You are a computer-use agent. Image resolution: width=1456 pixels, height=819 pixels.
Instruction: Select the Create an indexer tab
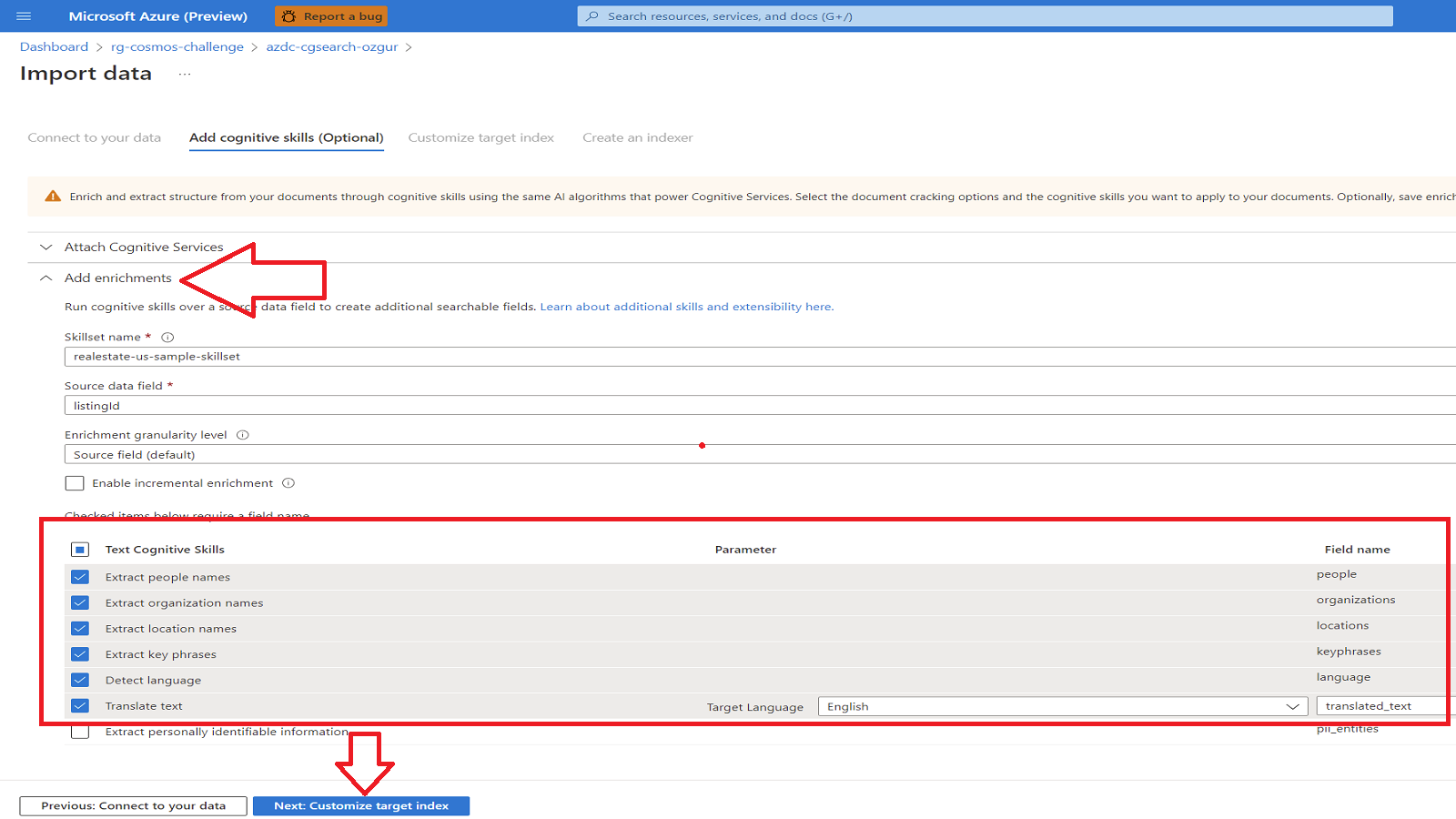[x=637, y=137]
